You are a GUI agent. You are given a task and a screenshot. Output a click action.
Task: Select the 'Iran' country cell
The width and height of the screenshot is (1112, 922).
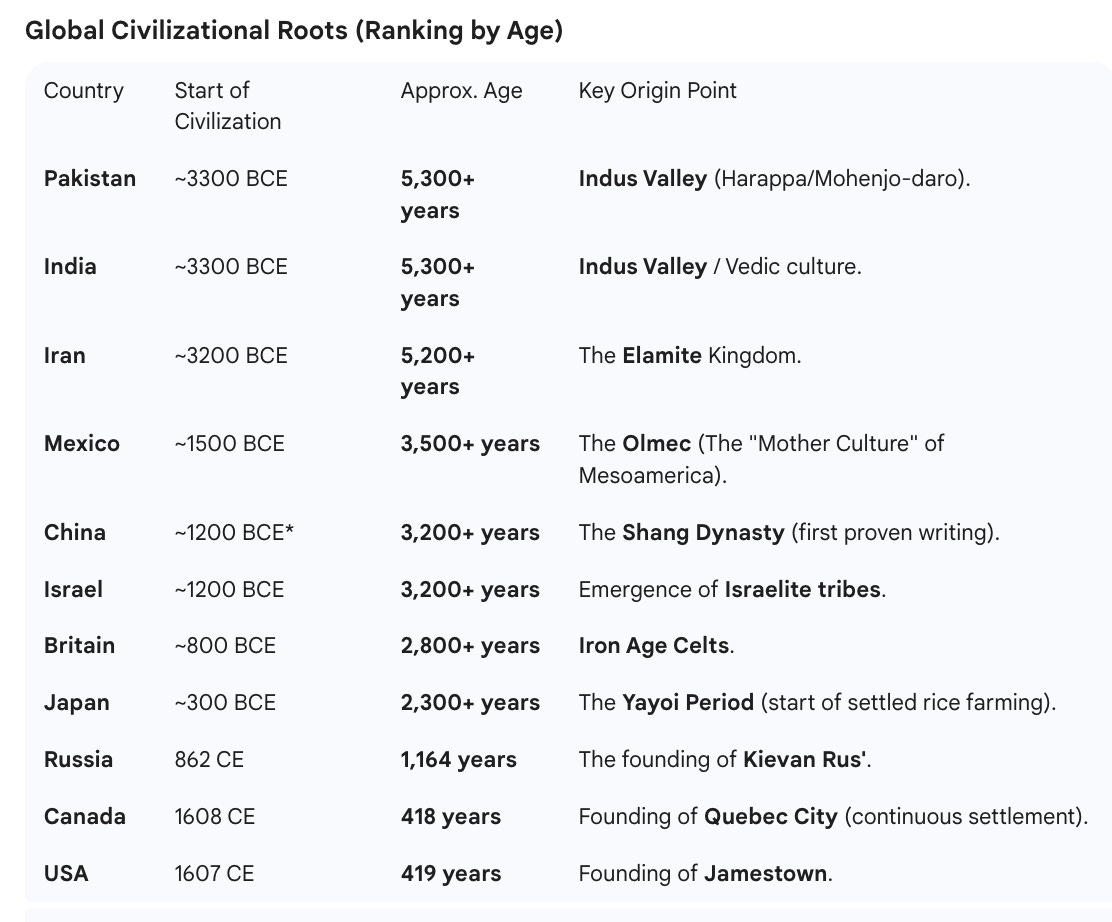click(x=65, y=355)
